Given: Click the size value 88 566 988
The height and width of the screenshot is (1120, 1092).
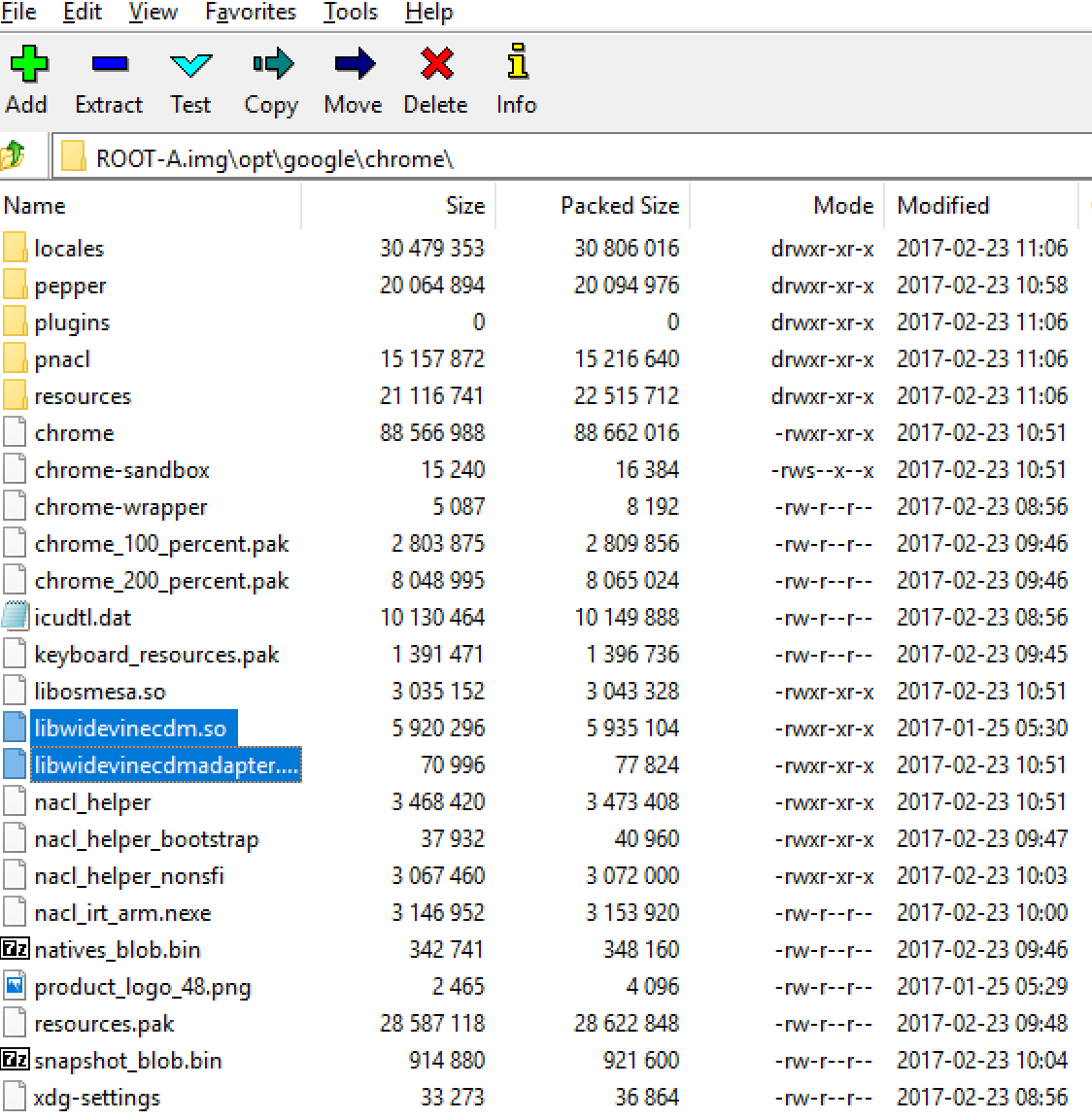Looking at the screenshot, I should coord(432,433).
